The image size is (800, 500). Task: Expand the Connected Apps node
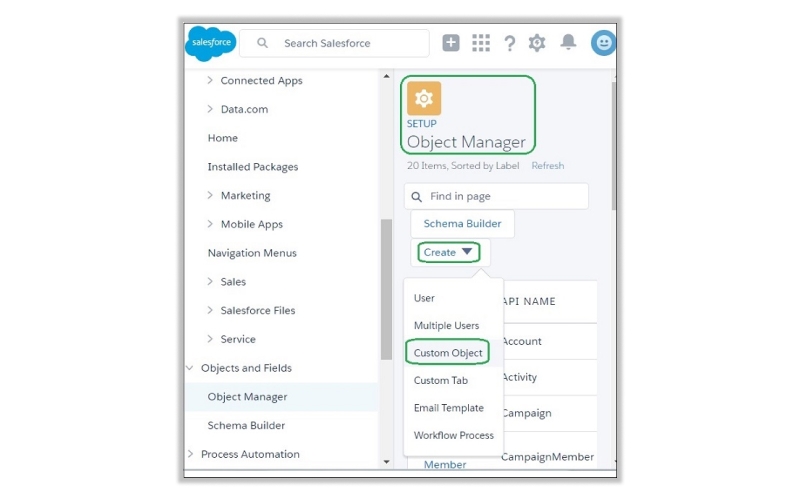(210, 80)
